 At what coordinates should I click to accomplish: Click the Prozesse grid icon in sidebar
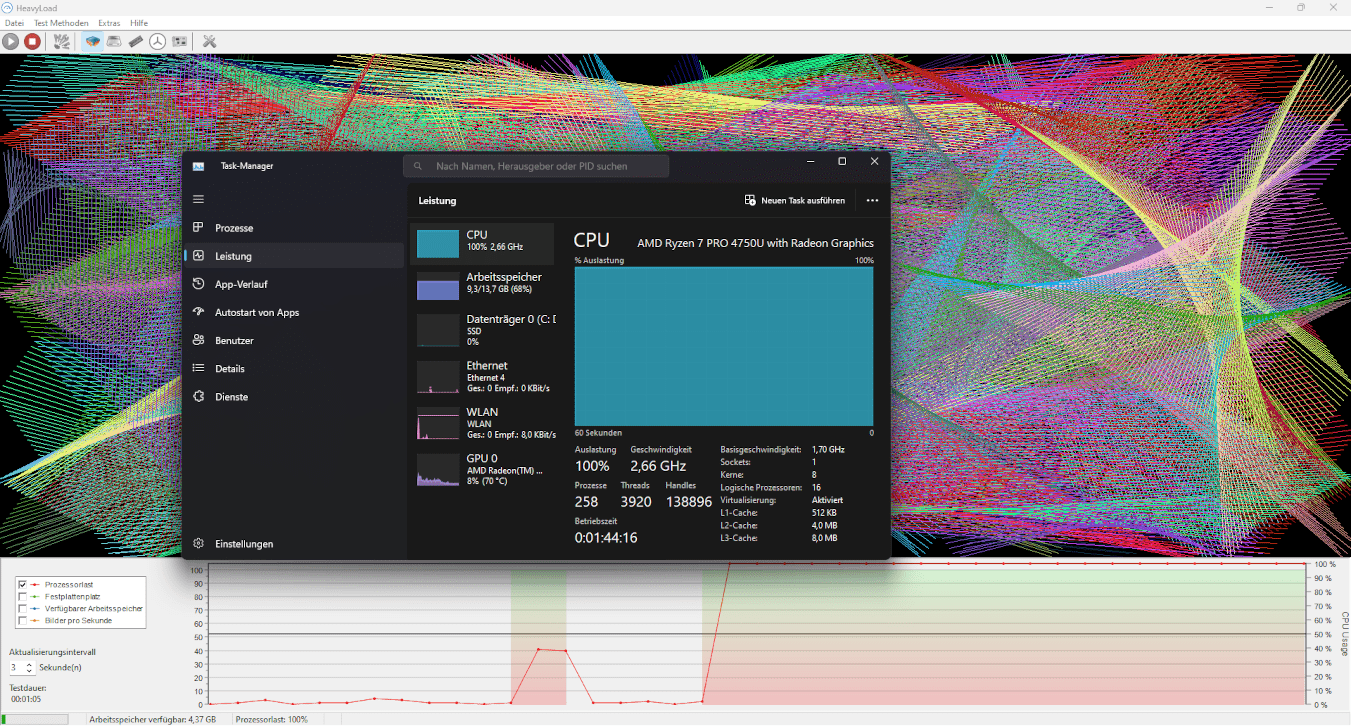(x=198, y=228)
